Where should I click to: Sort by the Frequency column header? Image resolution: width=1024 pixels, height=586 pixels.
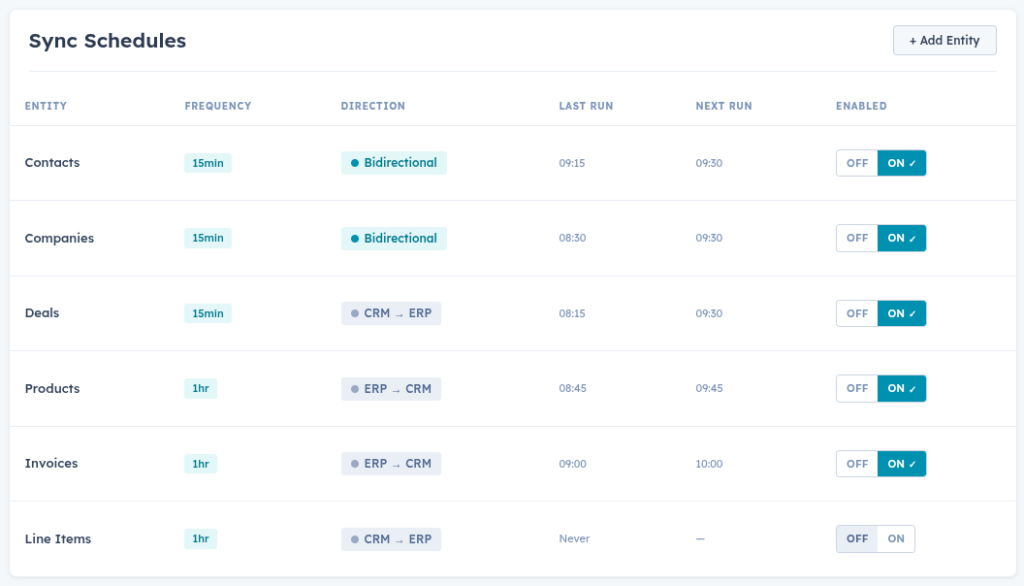tap(217, 106)
